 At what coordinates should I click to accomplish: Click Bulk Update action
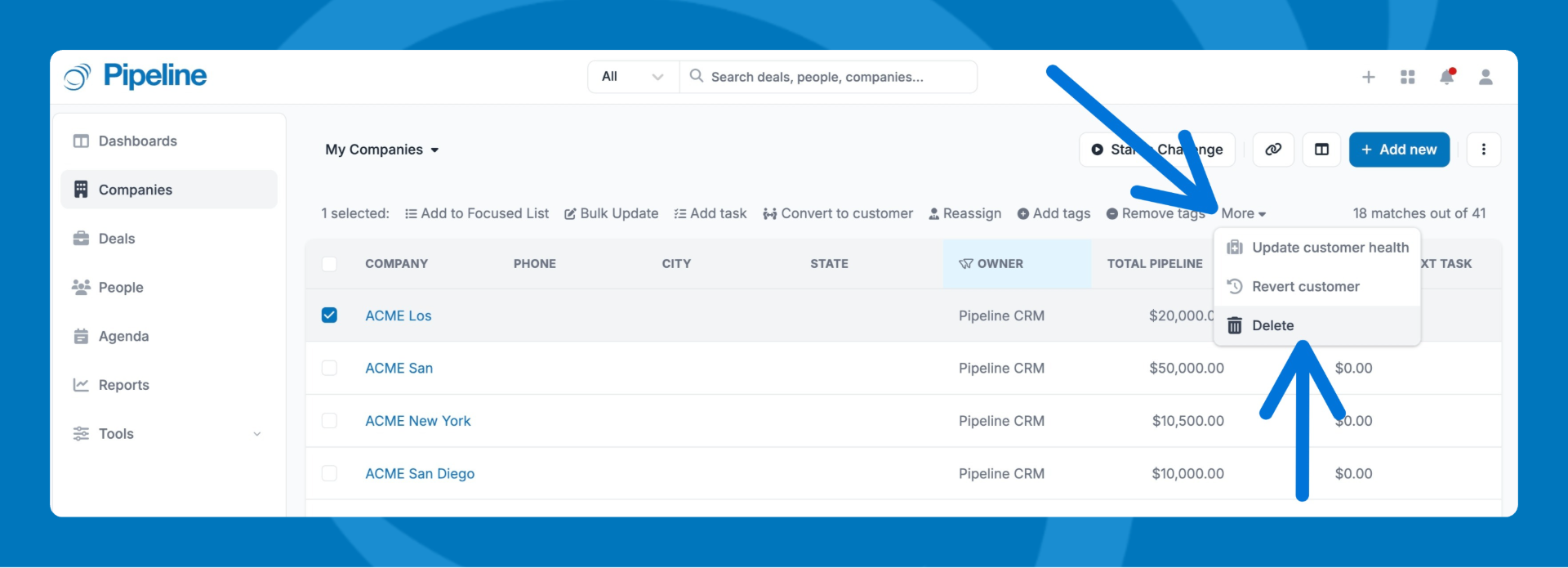click(611, 213)
